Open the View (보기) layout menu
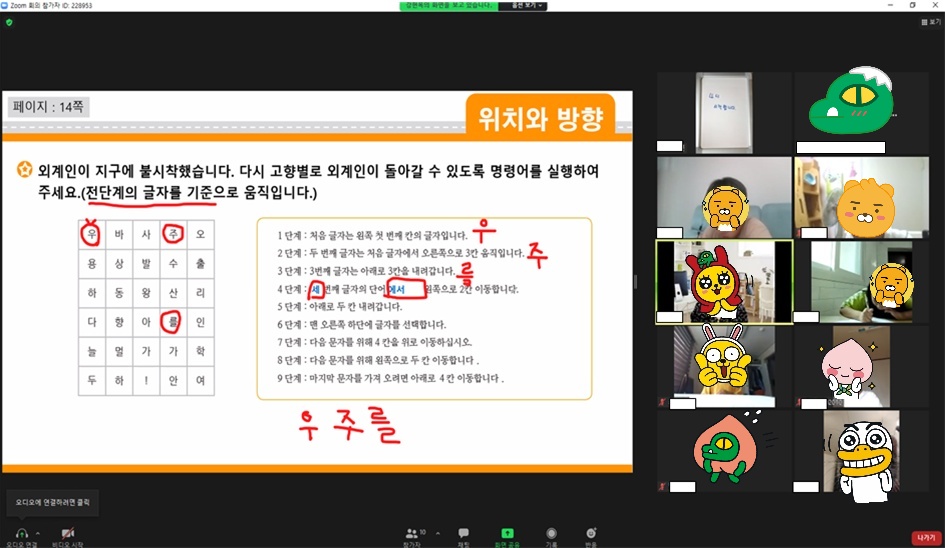 click(x=931, y=22)
